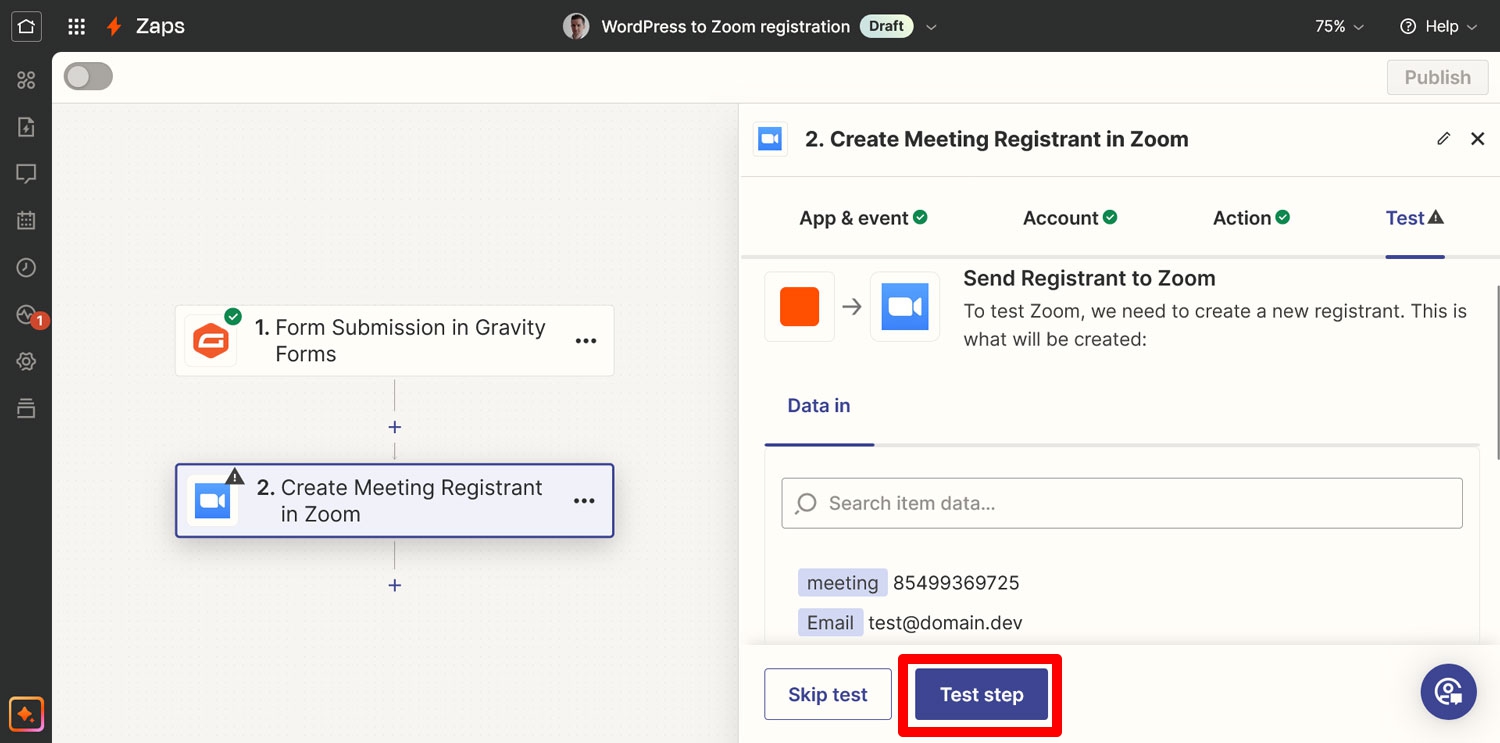Click the Zoom icon on step 2 card
Screen dimensions: 1500x743
tap(212, 500)
